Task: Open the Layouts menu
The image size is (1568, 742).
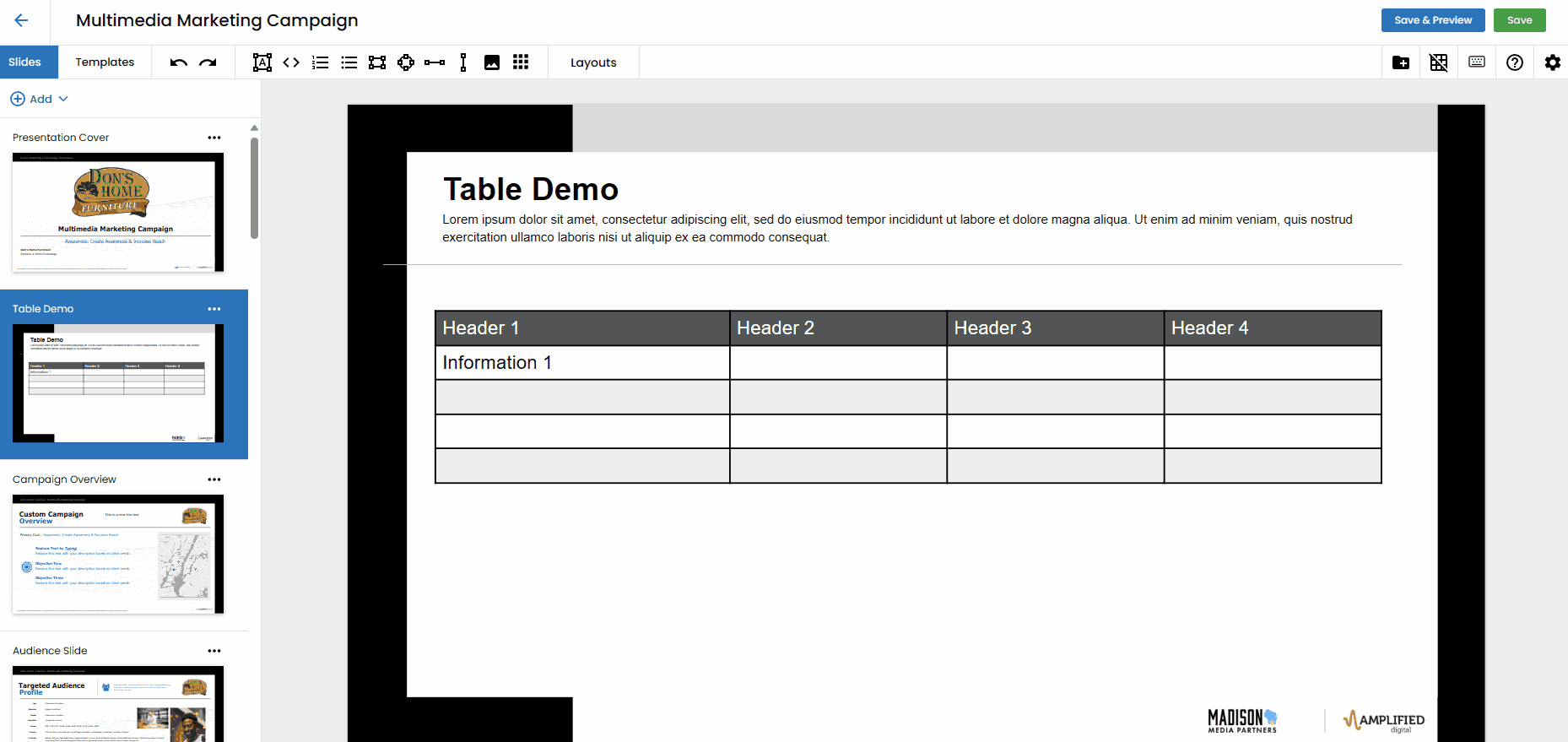Action: point(593,62)
